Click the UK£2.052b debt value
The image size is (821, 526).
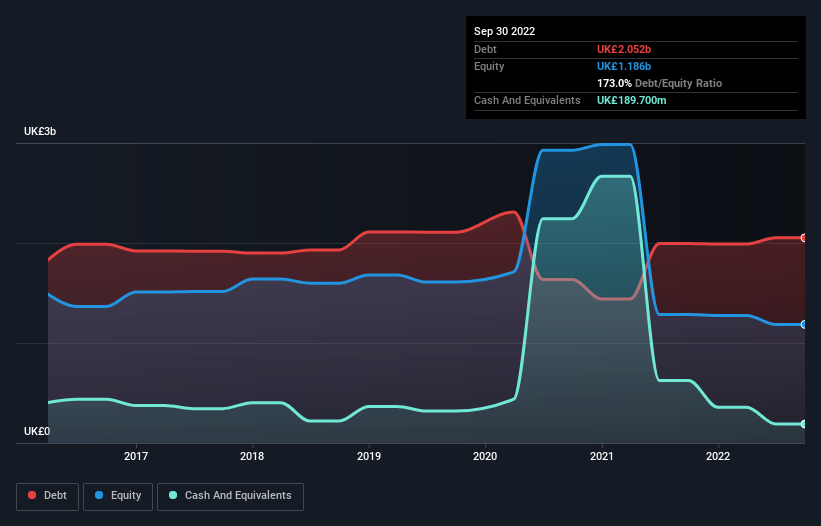point(624,49)
